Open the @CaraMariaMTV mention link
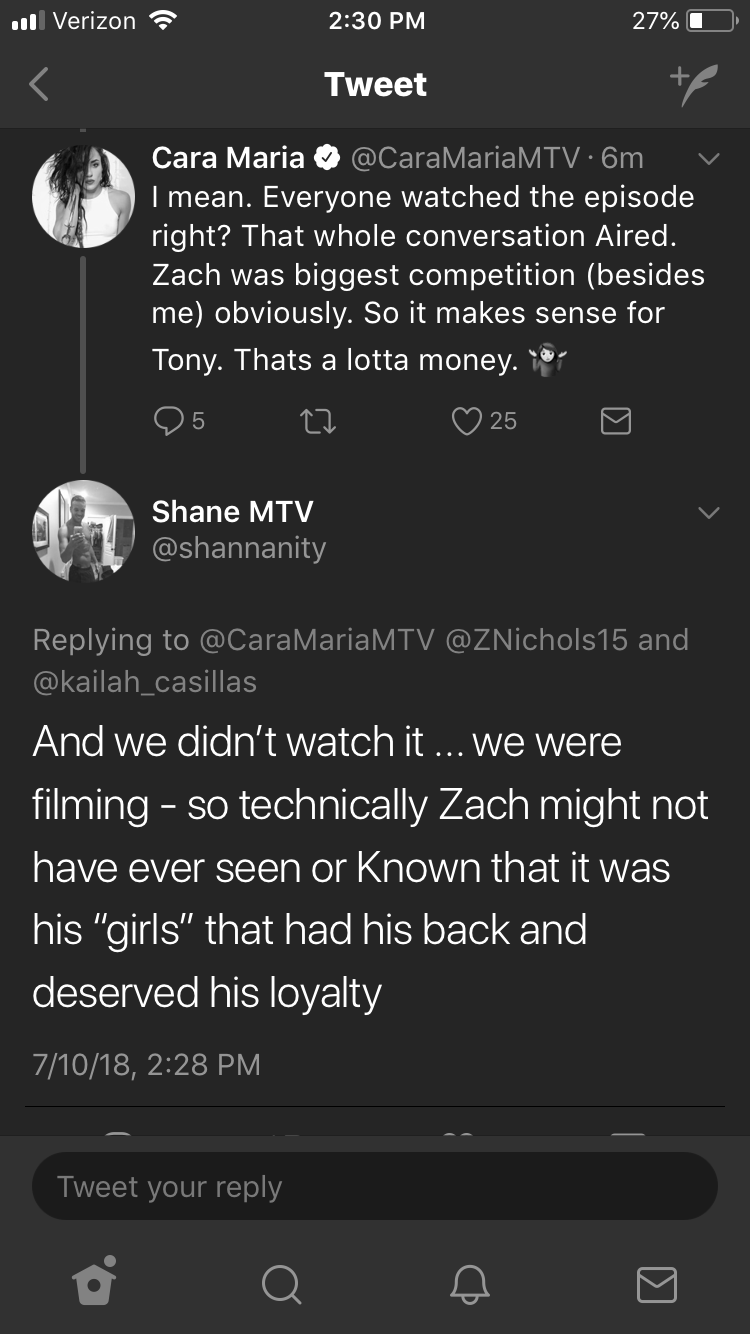 pyautogui.click(x=317, y=639)
